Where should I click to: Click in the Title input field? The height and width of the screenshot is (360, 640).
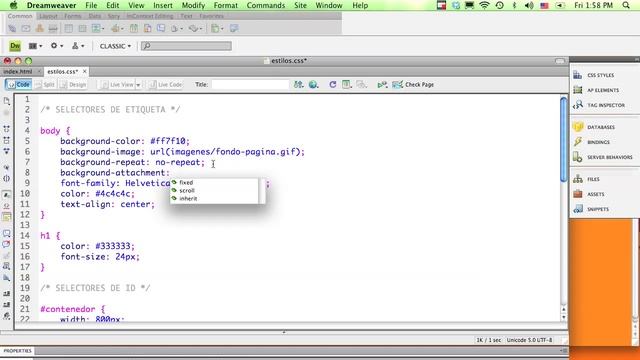point(250,84)
